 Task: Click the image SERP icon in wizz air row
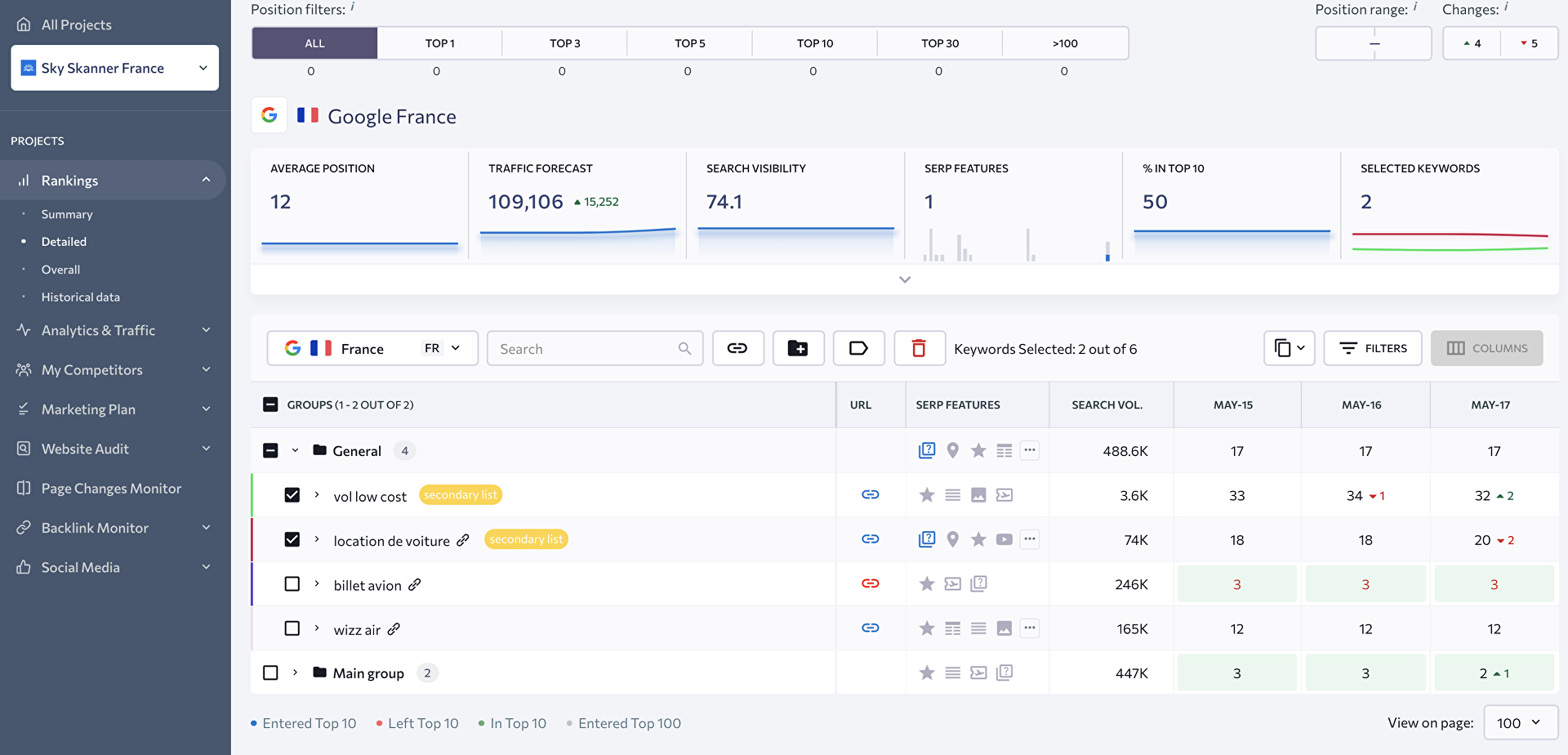point(1004,628)
